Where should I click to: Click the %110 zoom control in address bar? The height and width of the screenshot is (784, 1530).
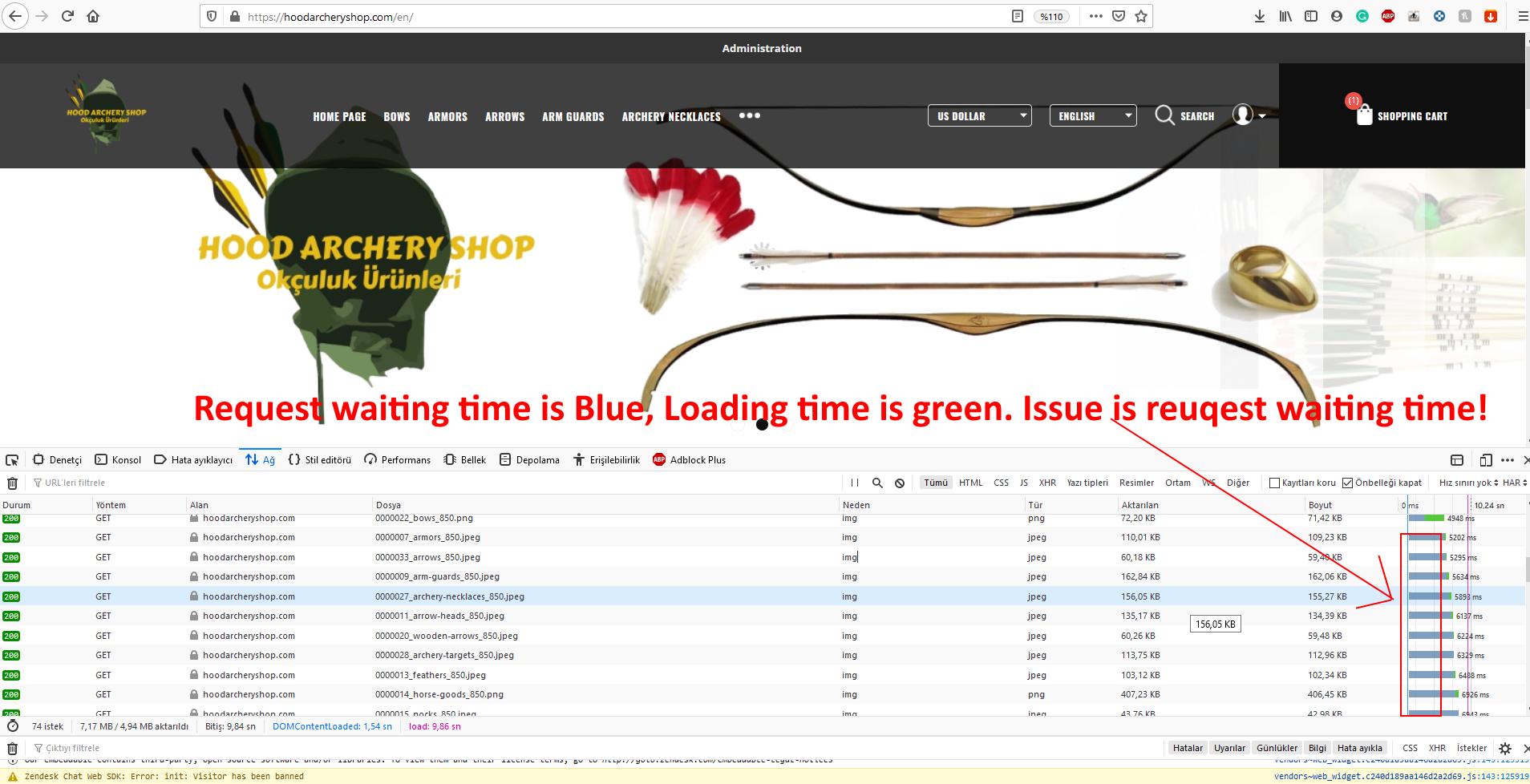point(1052,16)
